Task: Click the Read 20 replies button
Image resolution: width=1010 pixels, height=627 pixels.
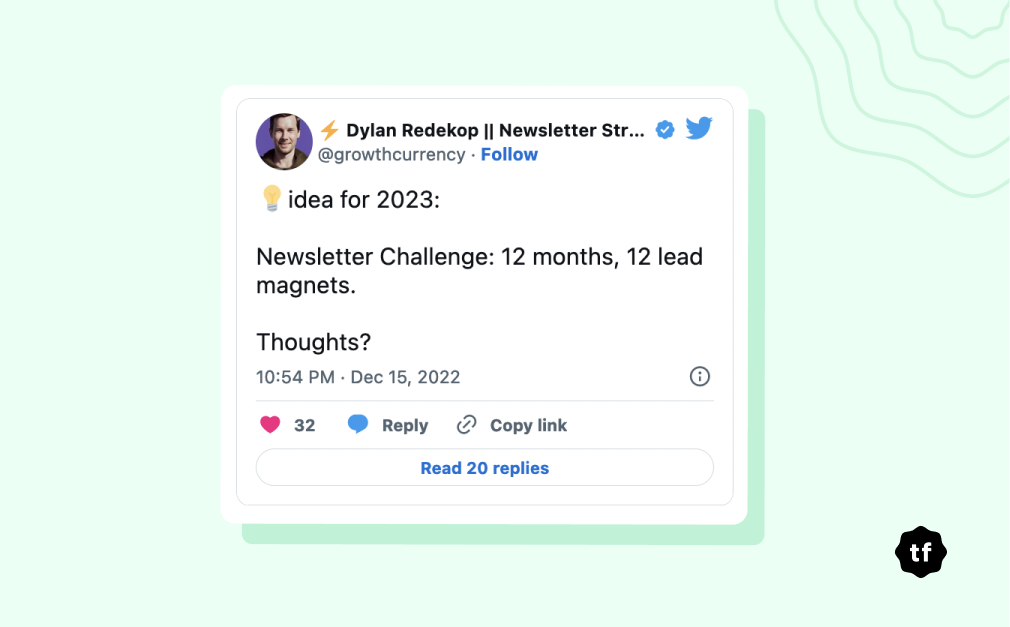Action: tap(484, 467)
